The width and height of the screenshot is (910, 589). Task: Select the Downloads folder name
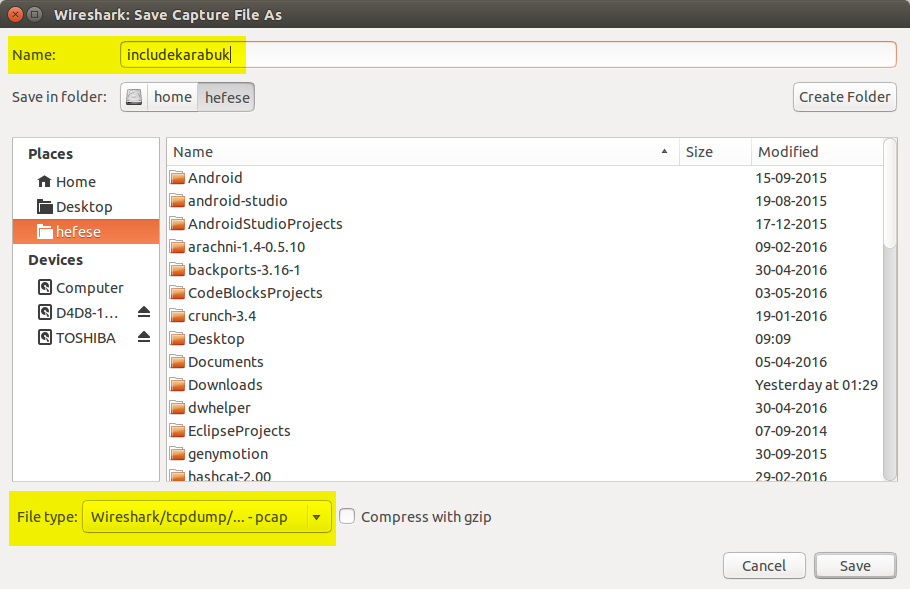(225, 385)
